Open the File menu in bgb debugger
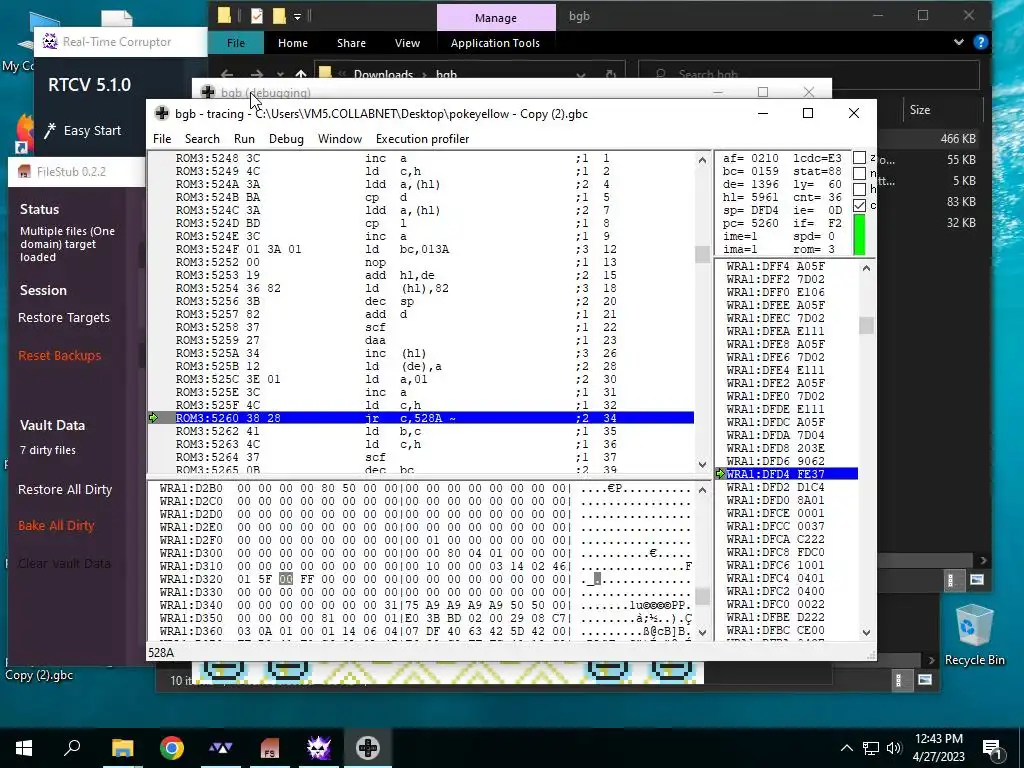Screen dimensions: 1024x768 (x=162, y=138)
